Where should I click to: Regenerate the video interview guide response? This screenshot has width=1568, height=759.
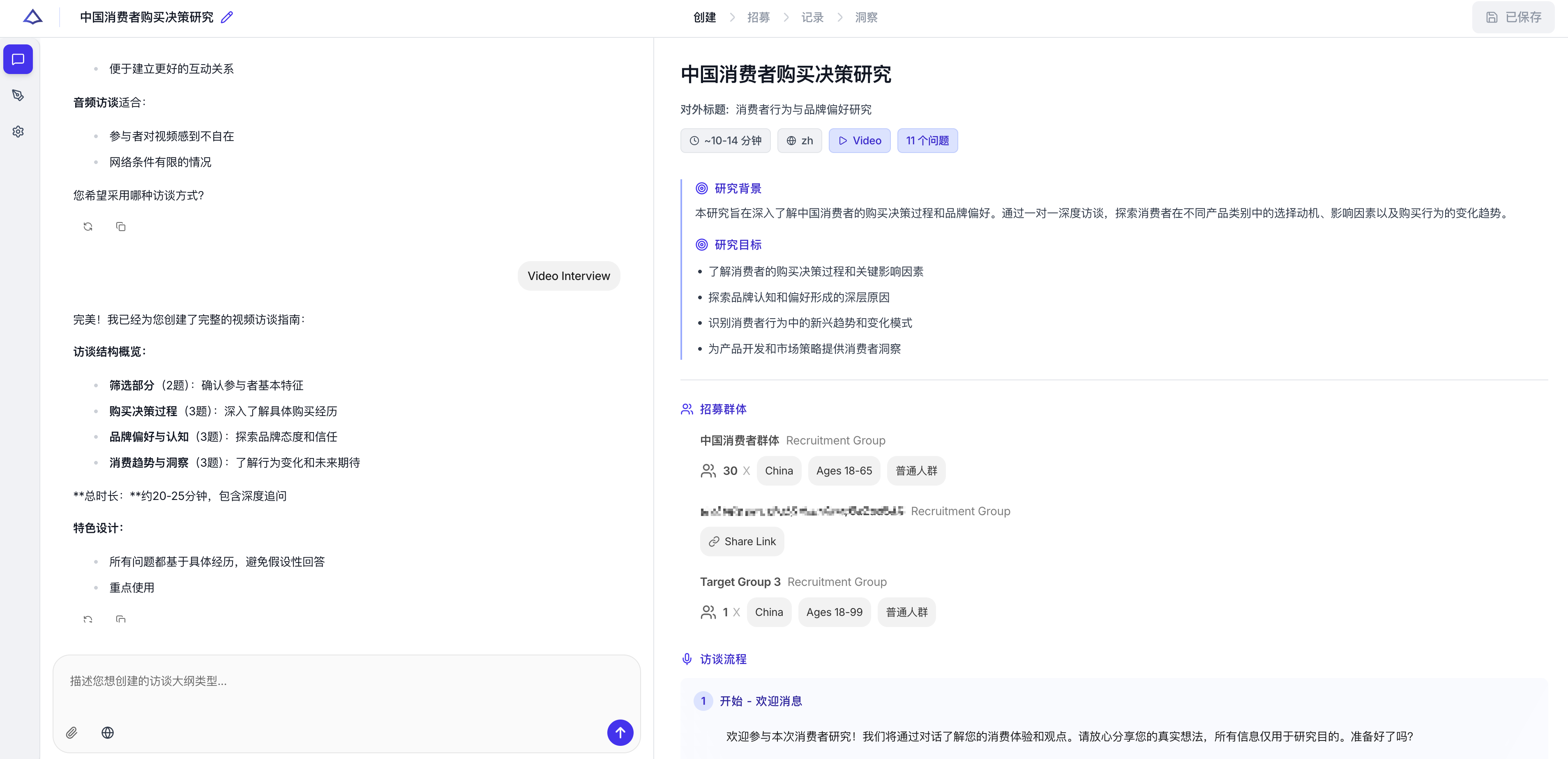(x=88, y=619)
